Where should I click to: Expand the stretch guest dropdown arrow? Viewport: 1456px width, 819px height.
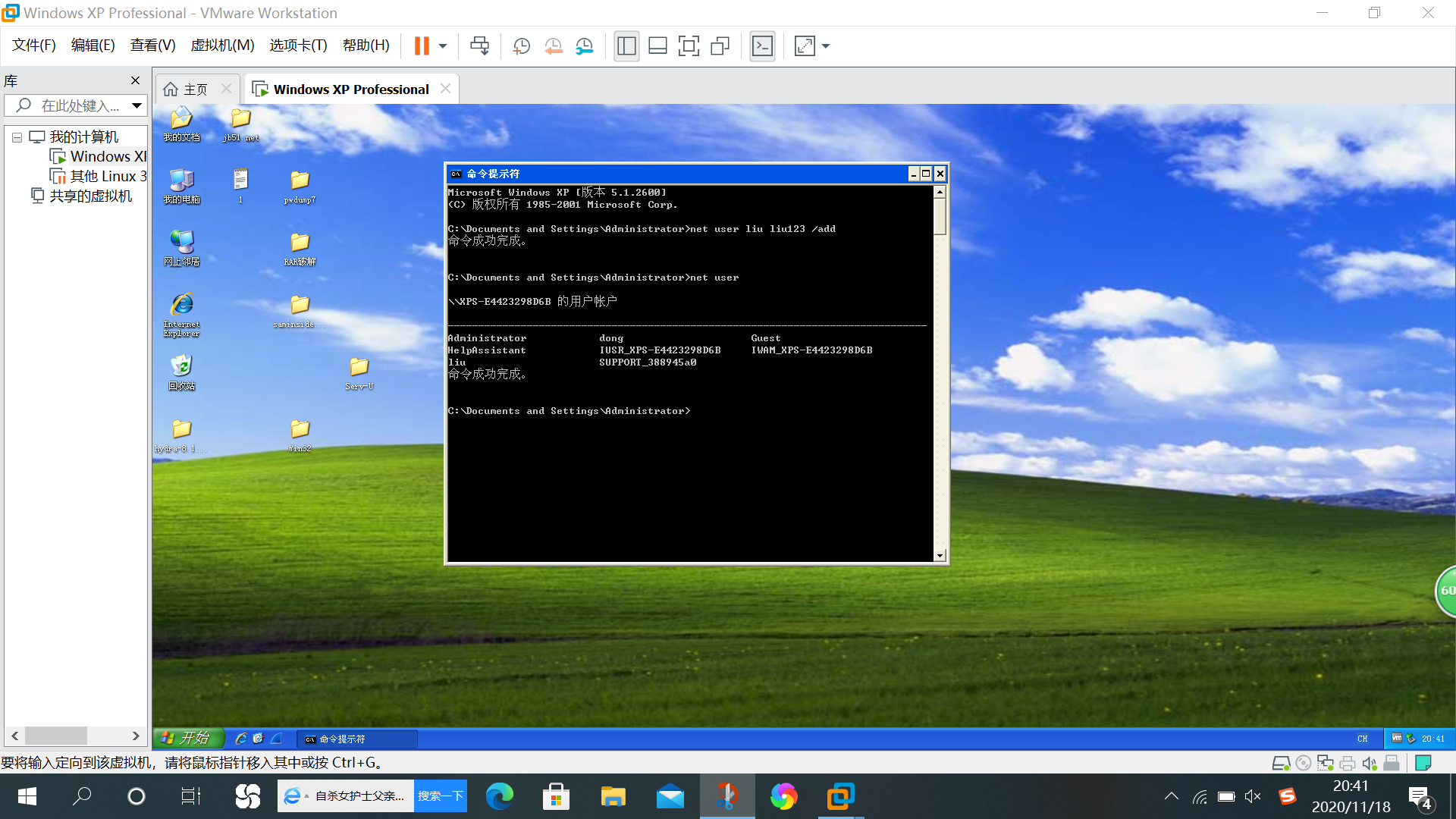click(x=826, y=46)
